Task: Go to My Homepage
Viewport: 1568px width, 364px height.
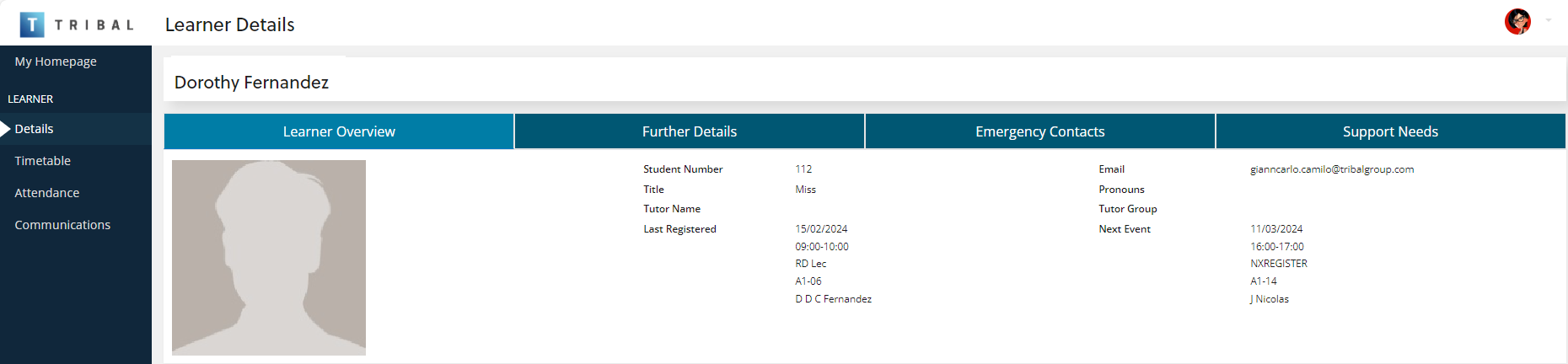Action: coord(56,62)
